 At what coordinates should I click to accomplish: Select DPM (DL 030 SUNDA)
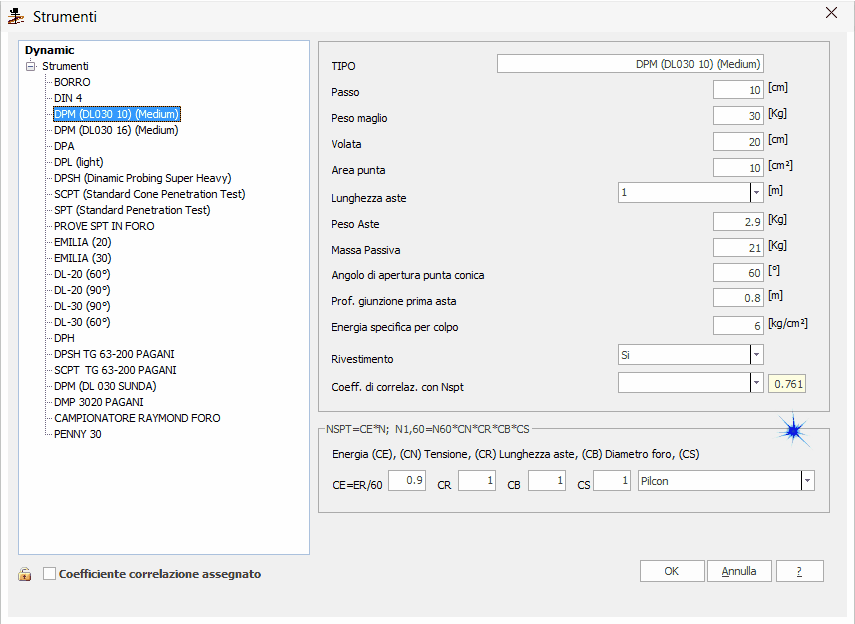coord(105,386)
